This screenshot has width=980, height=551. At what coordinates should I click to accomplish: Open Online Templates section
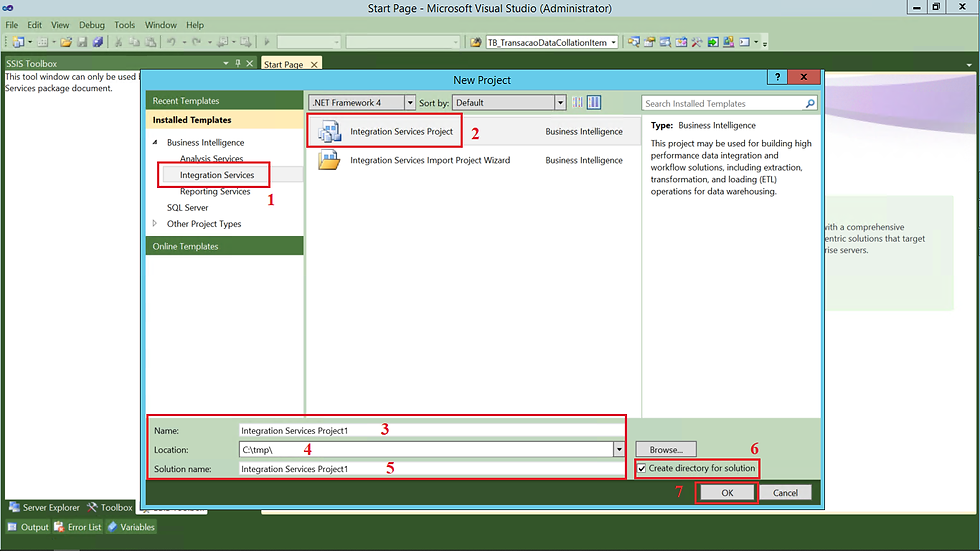point(224,246)
